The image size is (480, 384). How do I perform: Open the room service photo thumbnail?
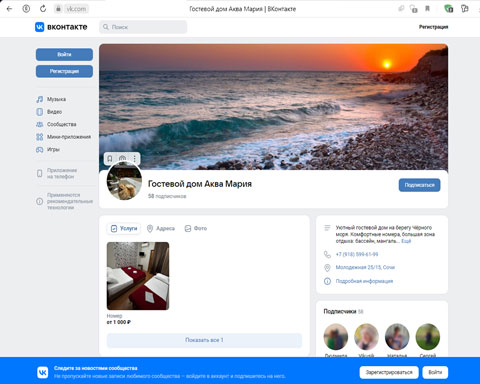pyautogui.click(x=138, y=276)
